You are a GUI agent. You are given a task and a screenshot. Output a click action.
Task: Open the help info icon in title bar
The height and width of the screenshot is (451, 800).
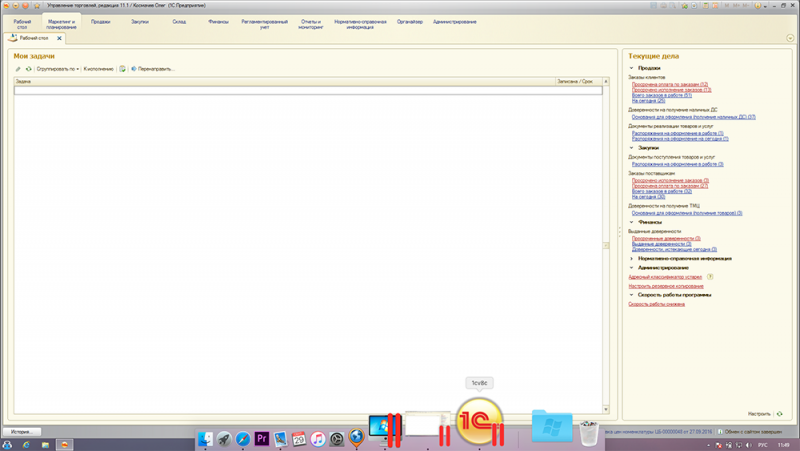pyautogui.click(x=758, y=6)
